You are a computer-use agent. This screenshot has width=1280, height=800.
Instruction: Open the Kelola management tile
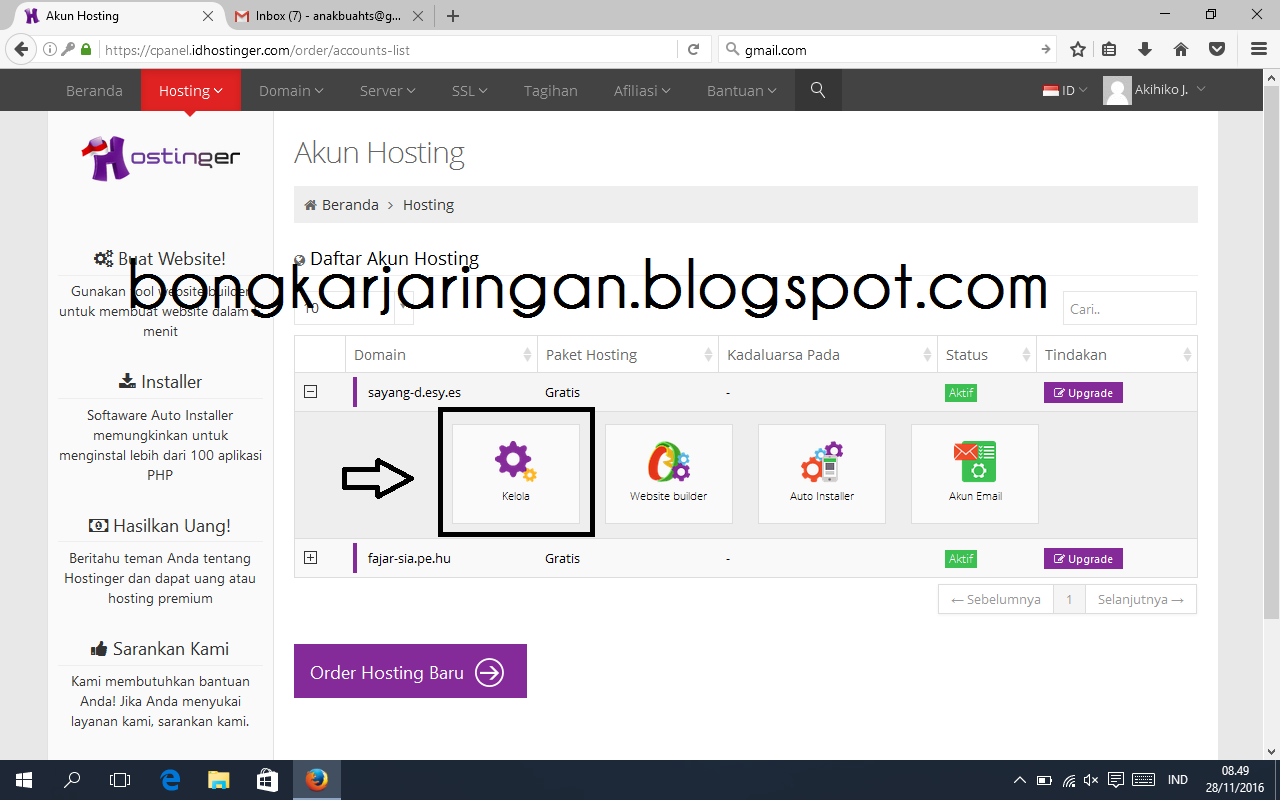[516, 473]
